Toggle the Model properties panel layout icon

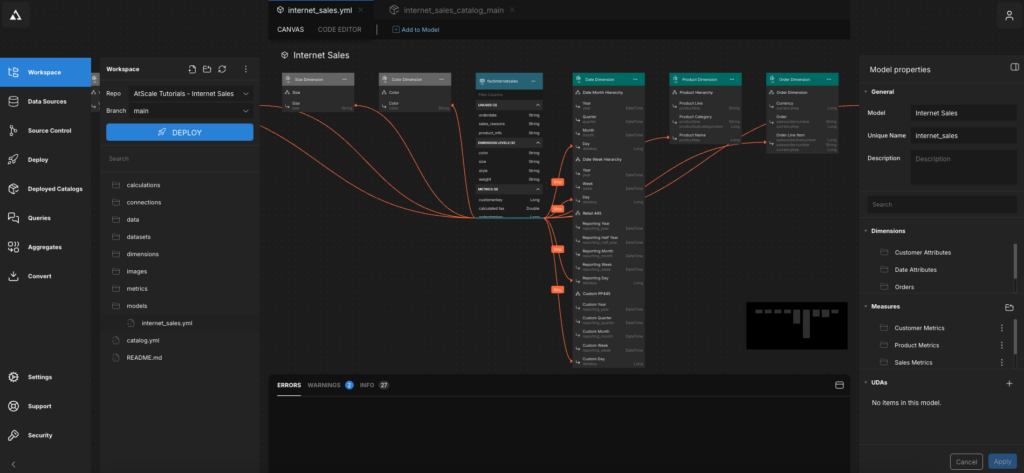[1015, 66]
